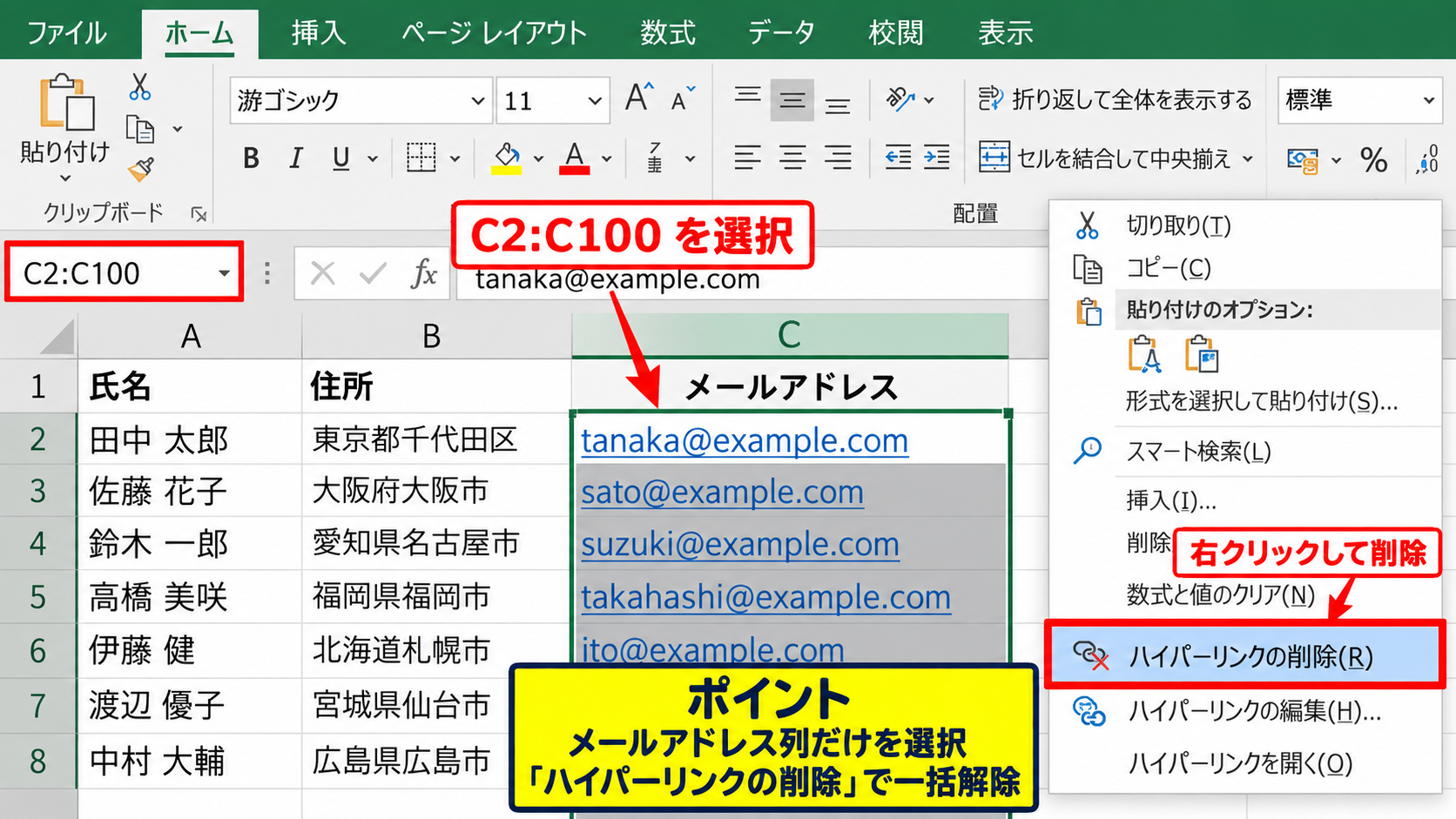1456x819 pixels.
Task: Toggle middle vertical alignment
Action: (x=792, y=100)
